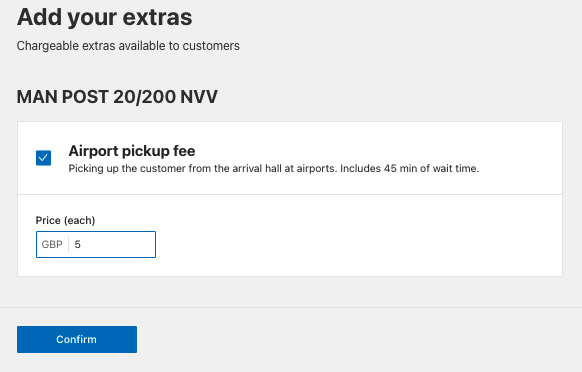
Task: Click the Price (each) label
Action: point(65,220)
